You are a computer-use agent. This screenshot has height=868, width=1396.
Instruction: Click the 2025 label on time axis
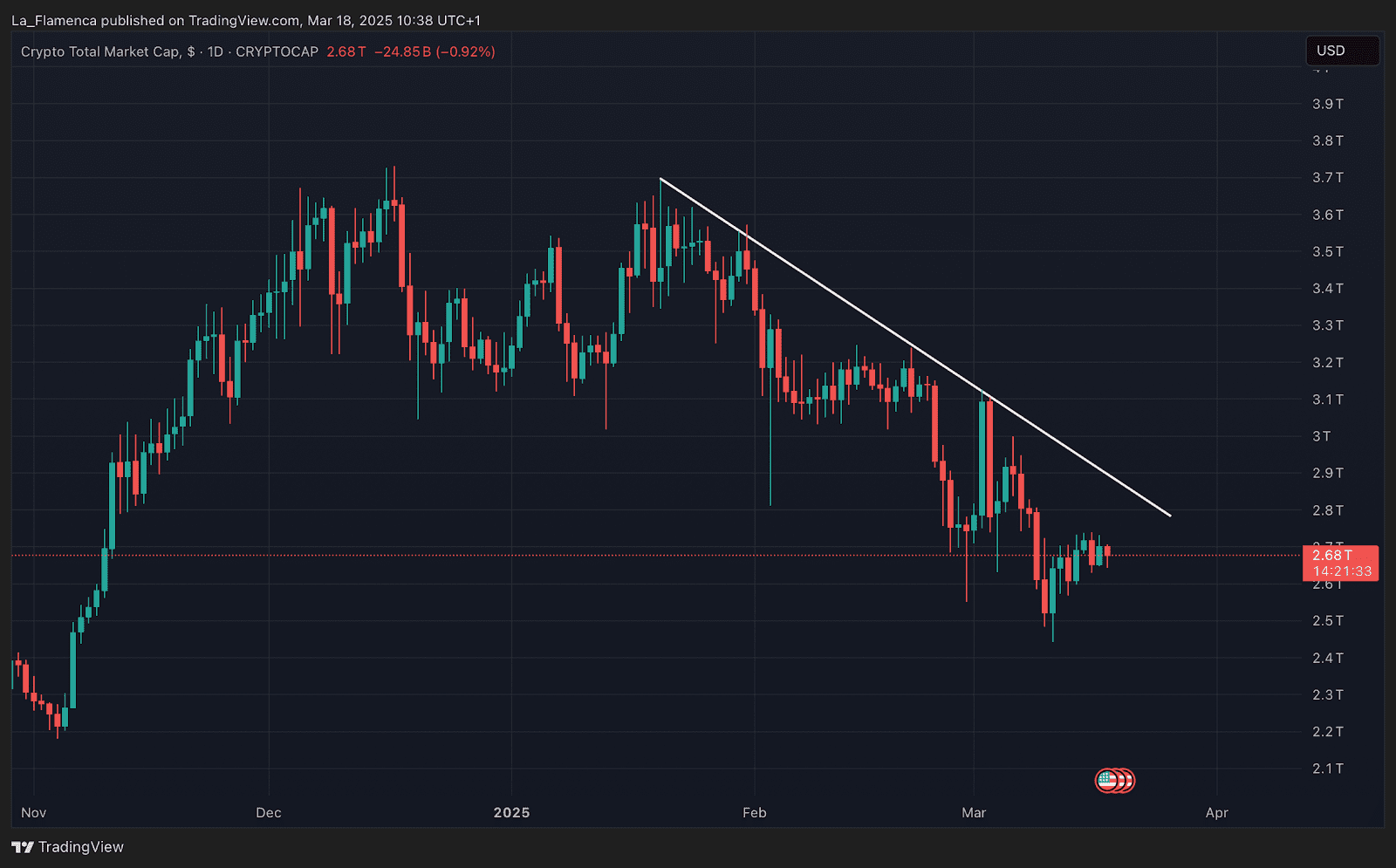[511, 812]
